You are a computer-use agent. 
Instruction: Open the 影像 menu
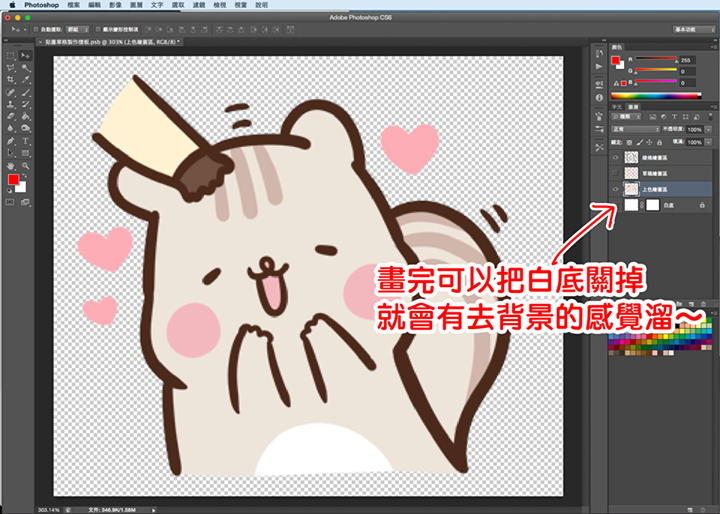pos(115,5)
